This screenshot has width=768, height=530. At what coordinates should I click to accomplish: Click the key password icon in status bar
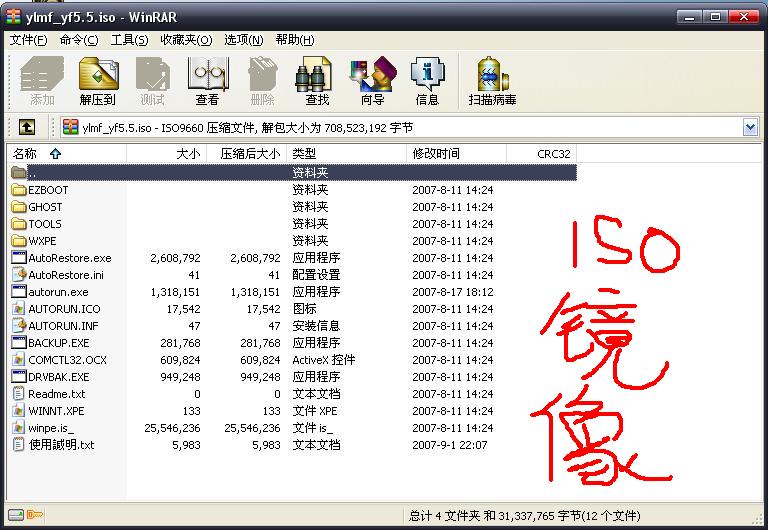[x=35, y=515]
